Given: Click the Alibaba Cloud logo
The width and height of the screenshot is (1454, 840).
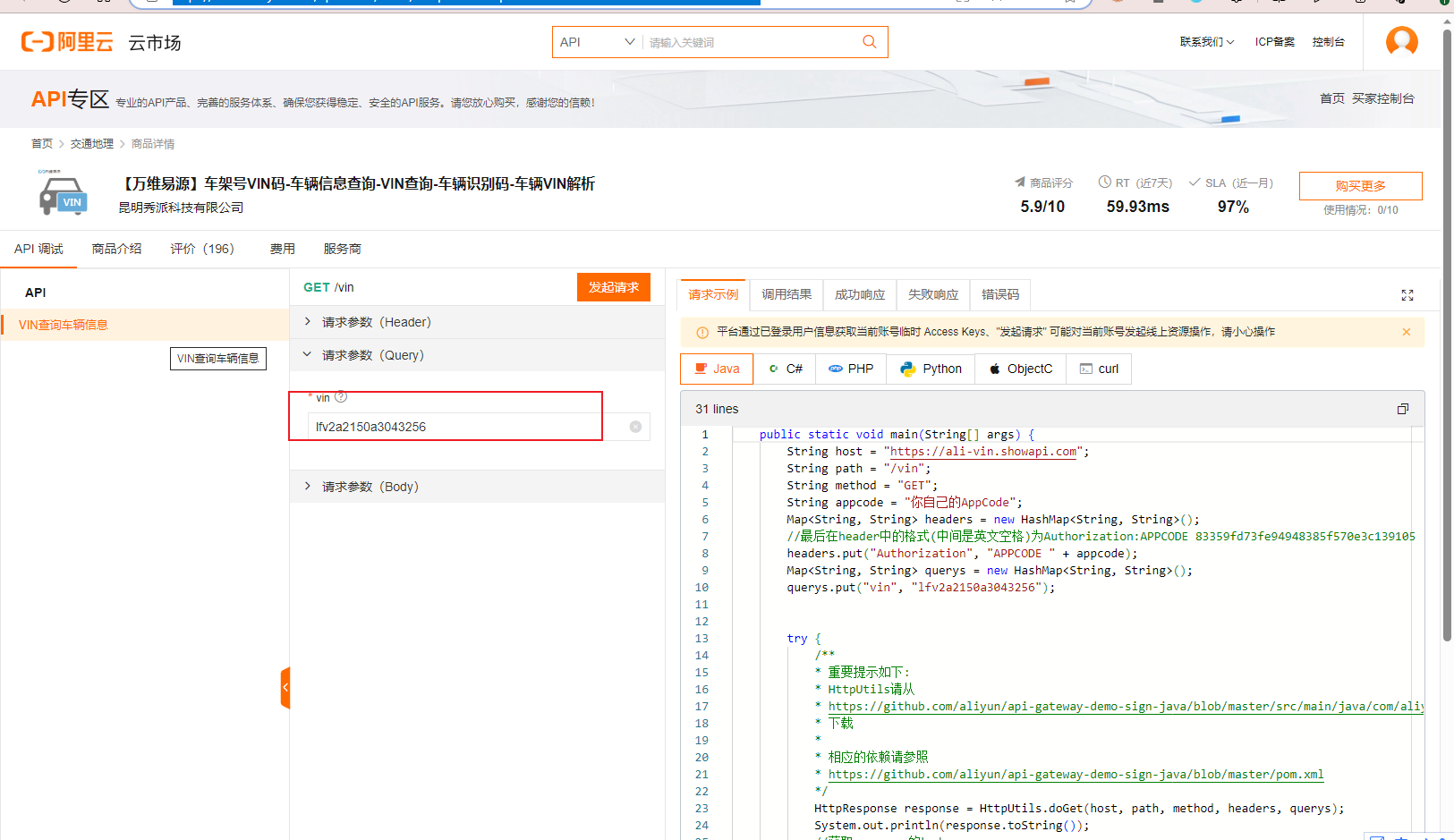Looking at the screenshot, I should coord(67,42).
